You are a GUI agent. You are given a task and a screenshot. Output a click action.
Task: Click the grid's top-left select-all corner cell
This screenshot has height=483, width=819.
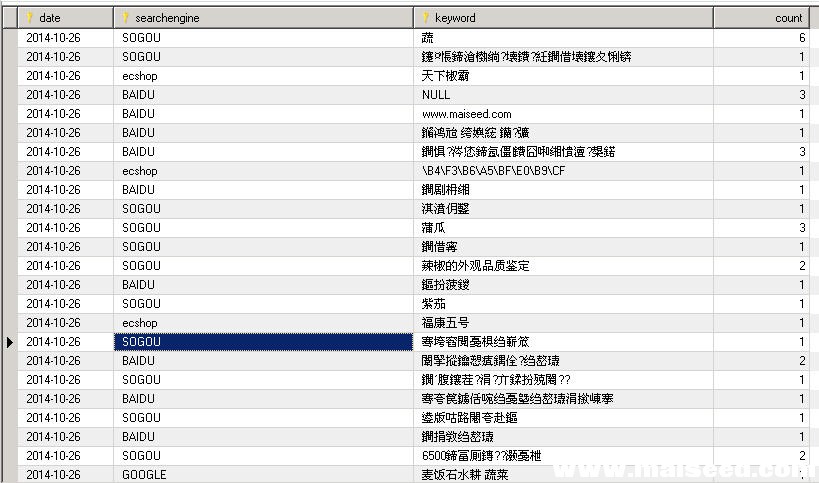click(x=10, y=18)
